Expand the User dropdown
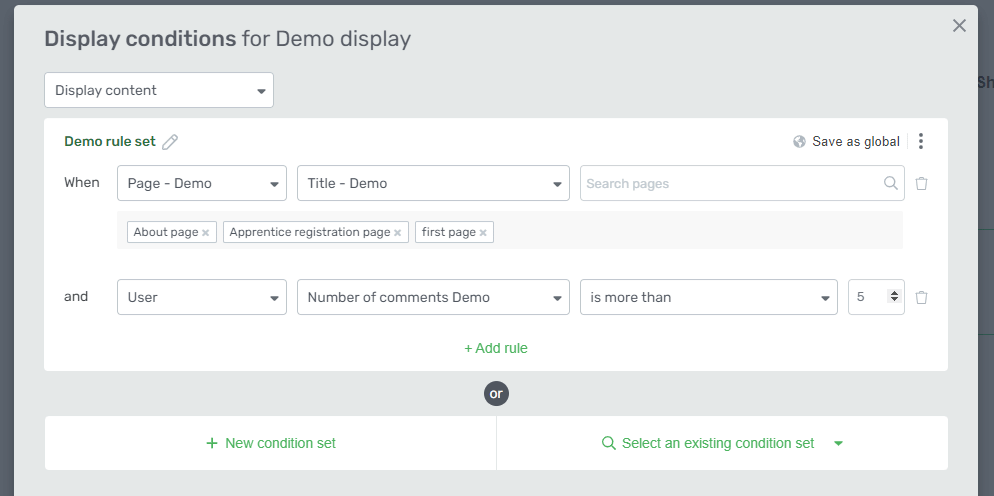 pyautogui.click(x=202, y=297)
